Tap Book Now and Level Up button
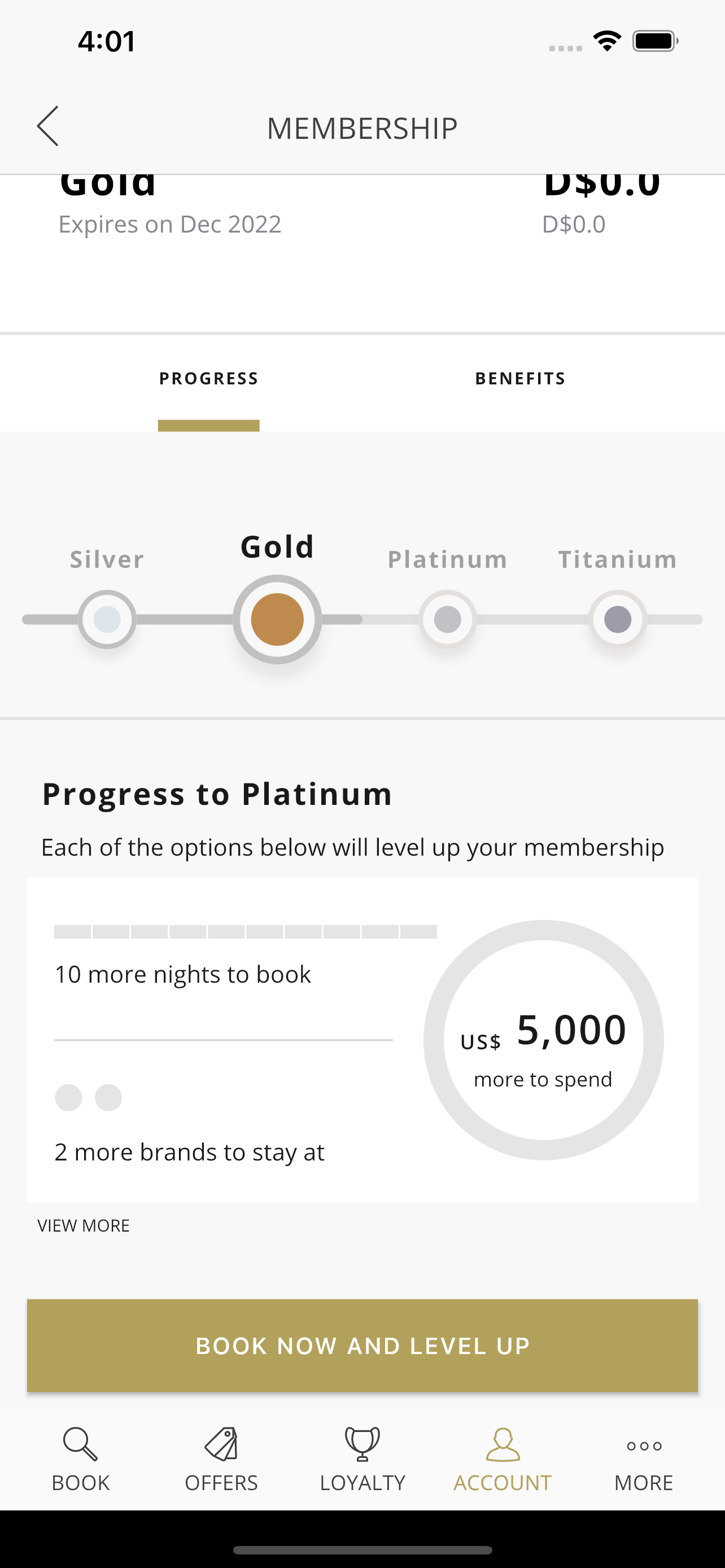725x1568 pixels. coord(362,1345)
